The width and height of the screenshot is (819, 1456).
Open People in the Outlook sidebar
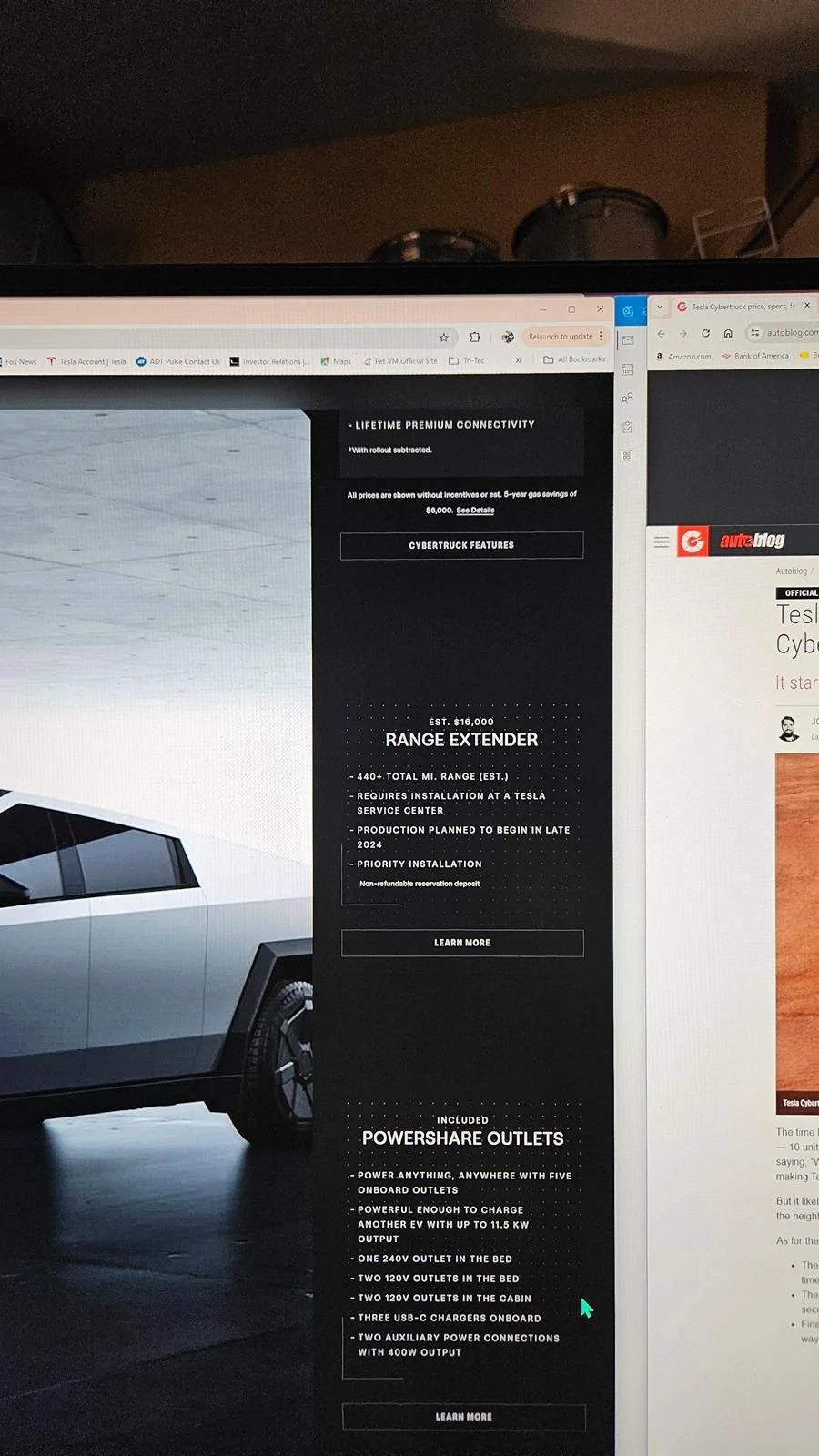(627, 399)
